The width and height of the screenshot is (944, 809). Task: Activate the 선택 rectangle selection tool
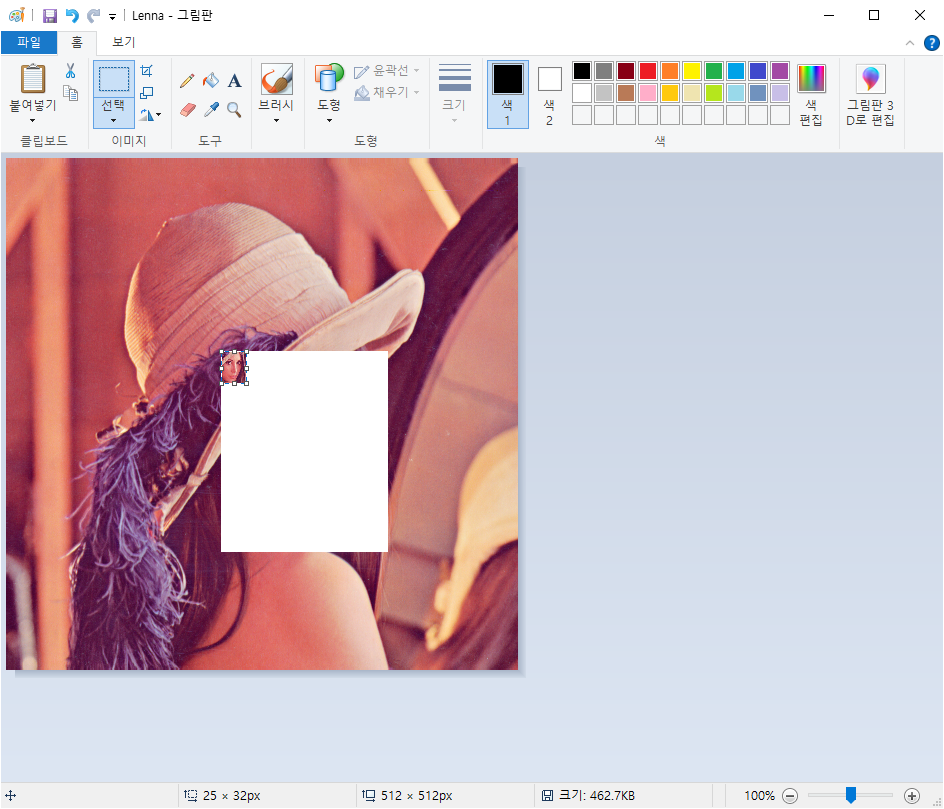click(114, 79)
